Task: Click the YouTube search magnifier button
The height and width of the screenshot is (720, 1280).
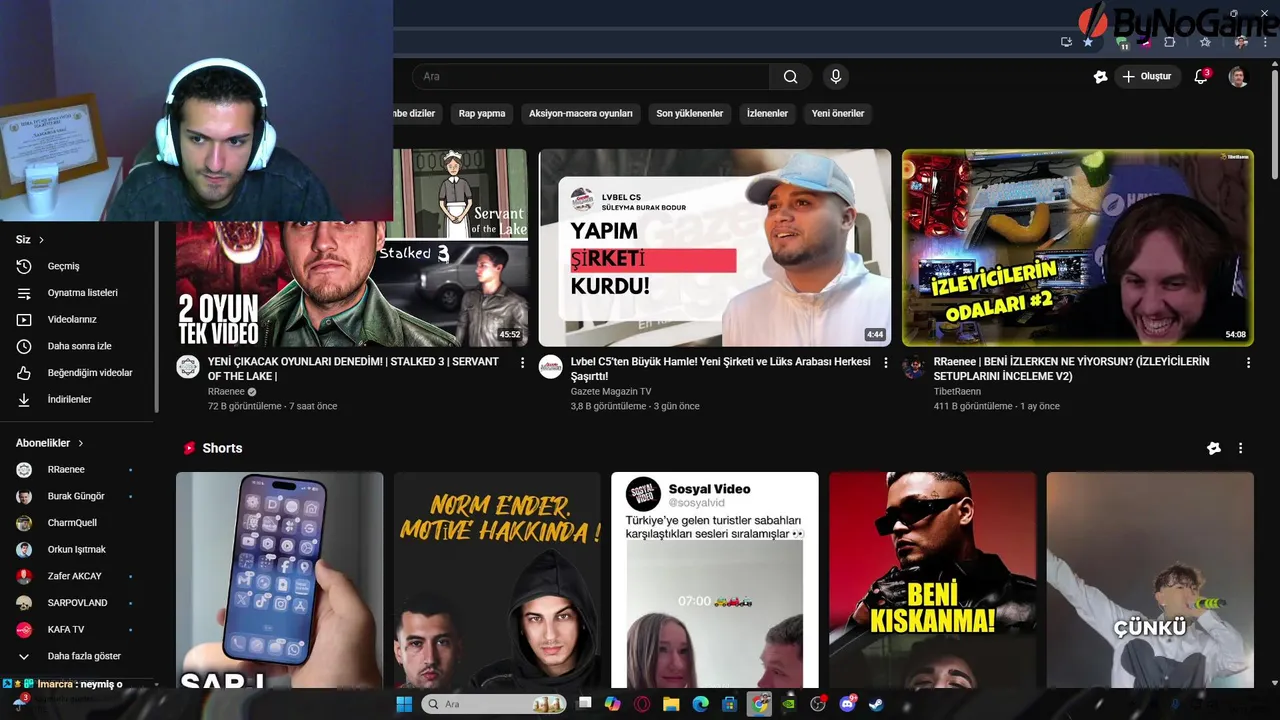Action: click(x=790, y=77)
